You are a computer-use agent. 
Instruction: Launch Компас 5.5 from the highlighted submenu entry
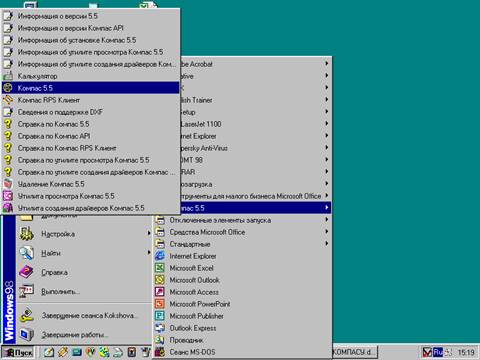point(90,88)
